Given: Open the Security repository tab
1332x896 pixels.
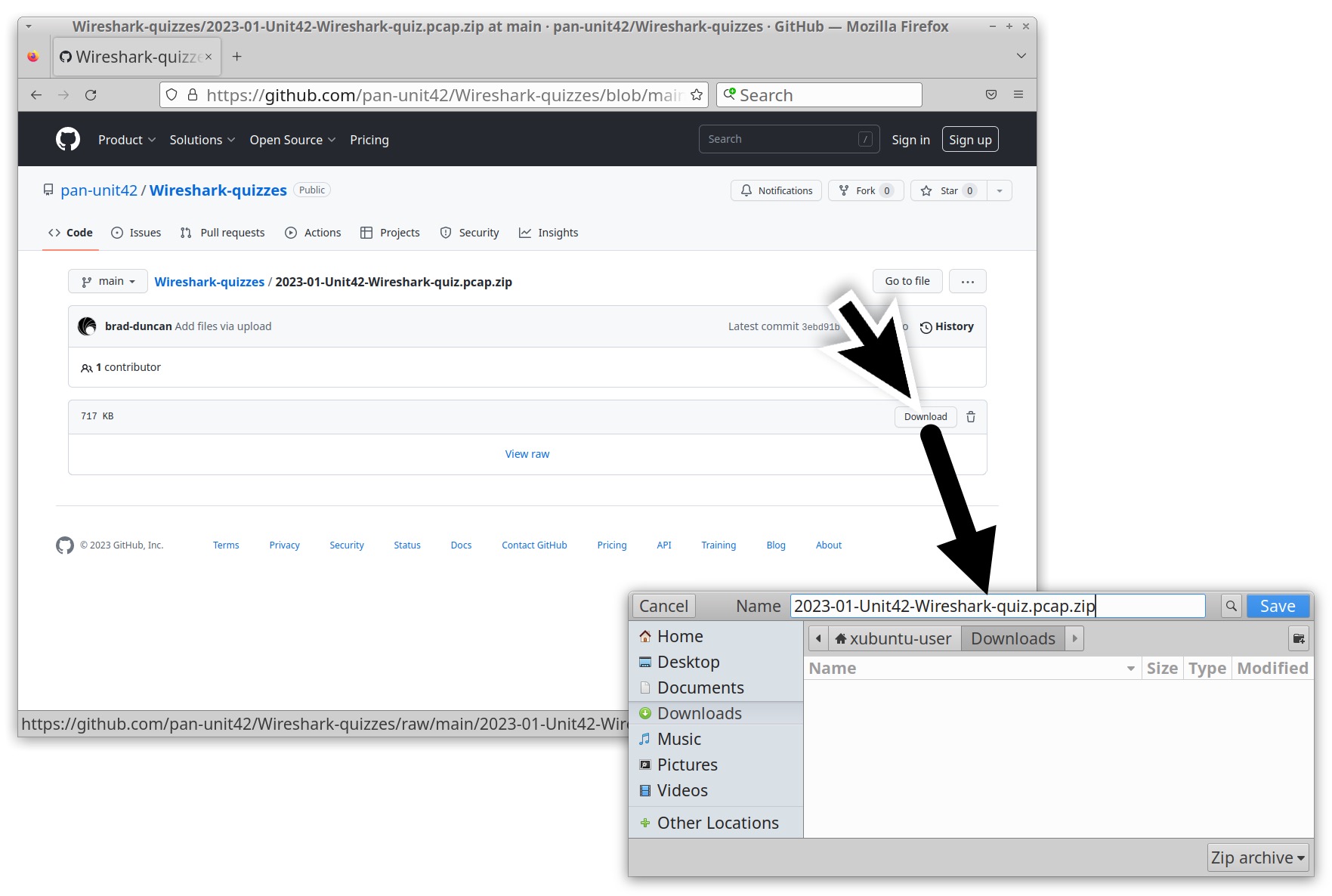Looking at the screenshot, I should point(469,233).
